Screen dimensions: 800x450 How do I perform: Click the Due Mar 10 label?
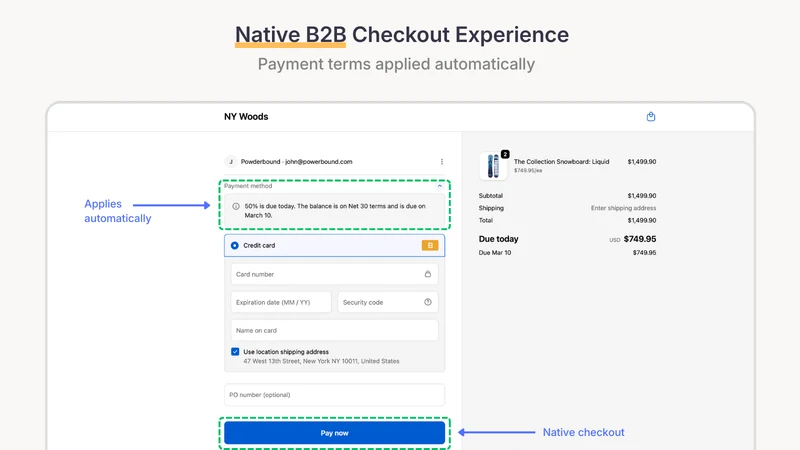495,253
